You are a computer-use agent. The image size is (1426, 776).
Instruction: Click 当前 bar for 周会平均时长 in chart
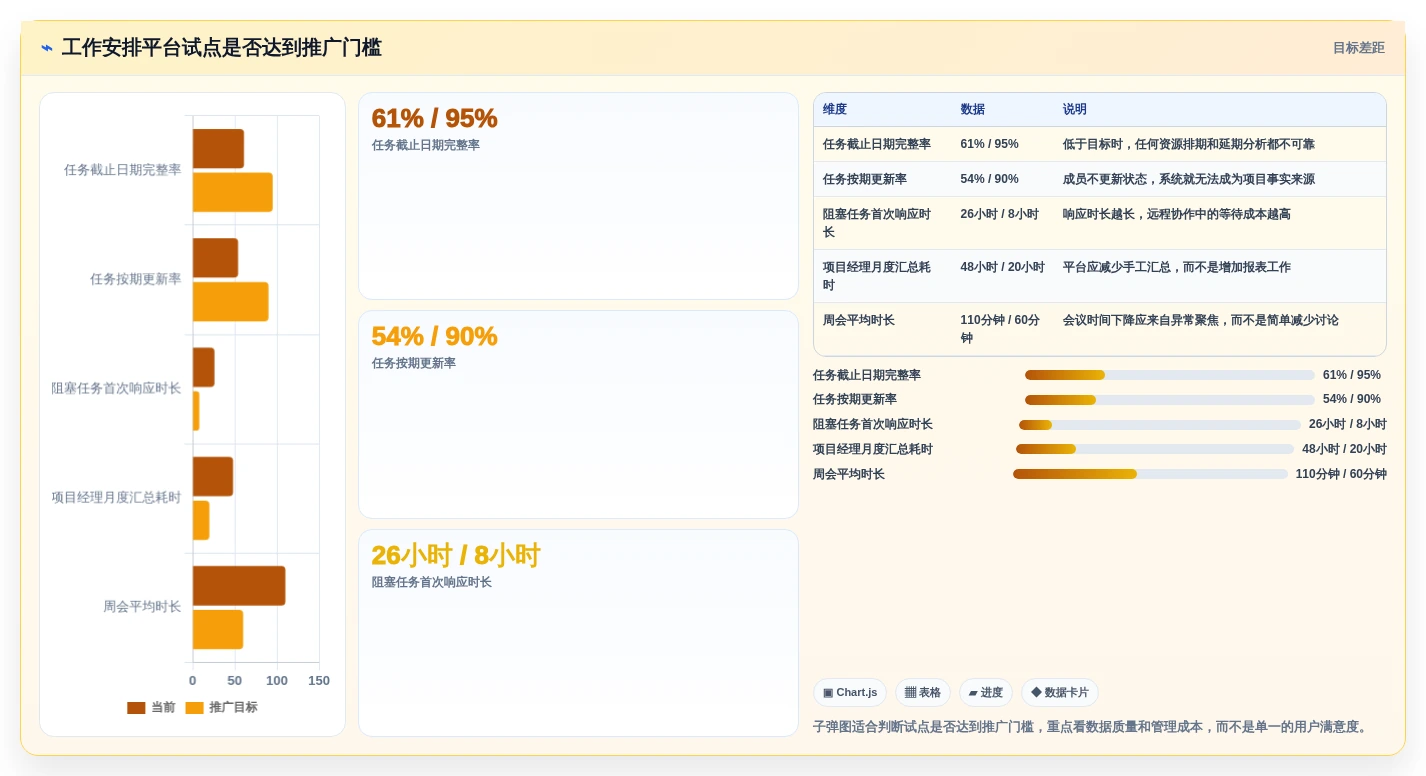click(x=239, y=586)
